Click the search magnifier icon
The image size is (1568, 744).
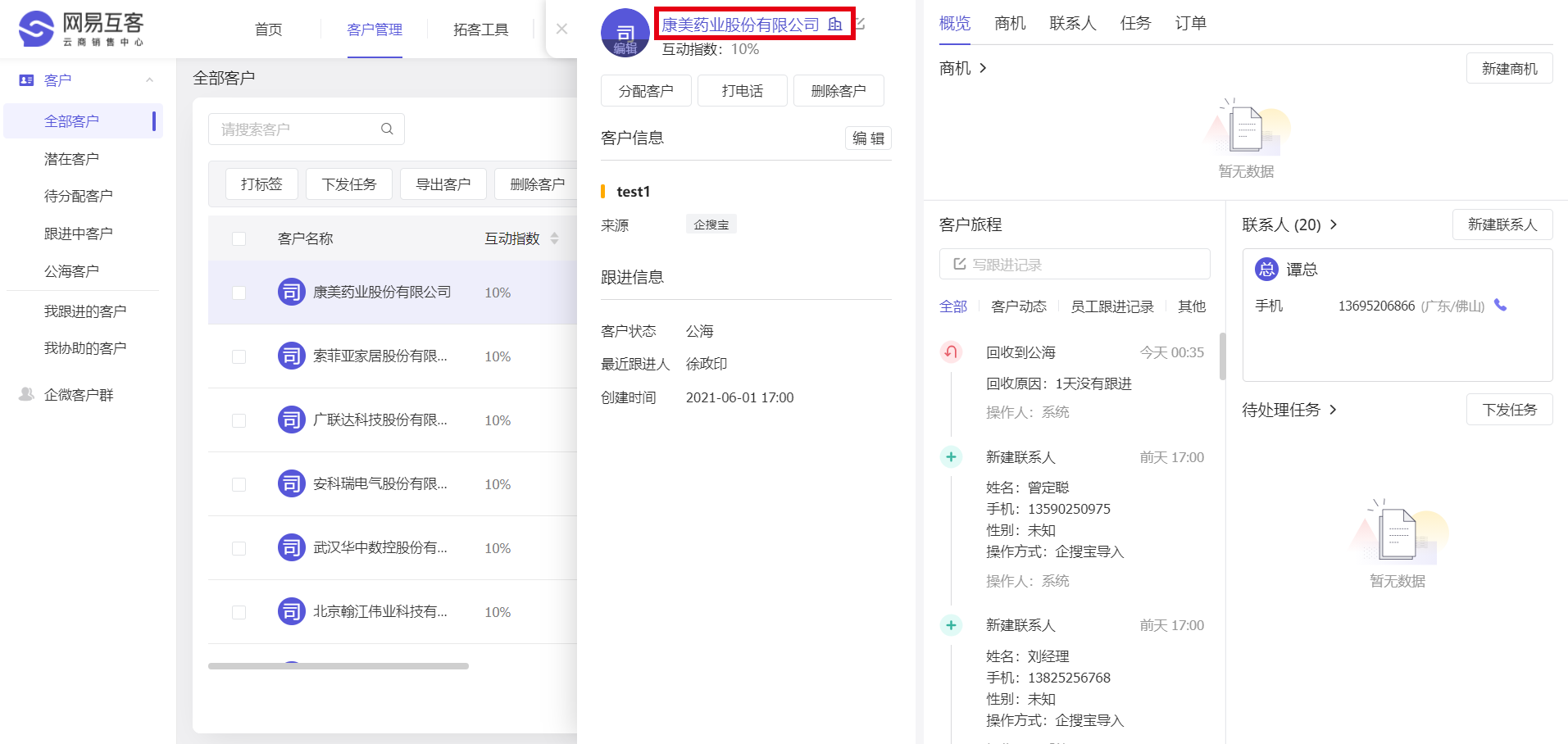[x=387, y=129]
